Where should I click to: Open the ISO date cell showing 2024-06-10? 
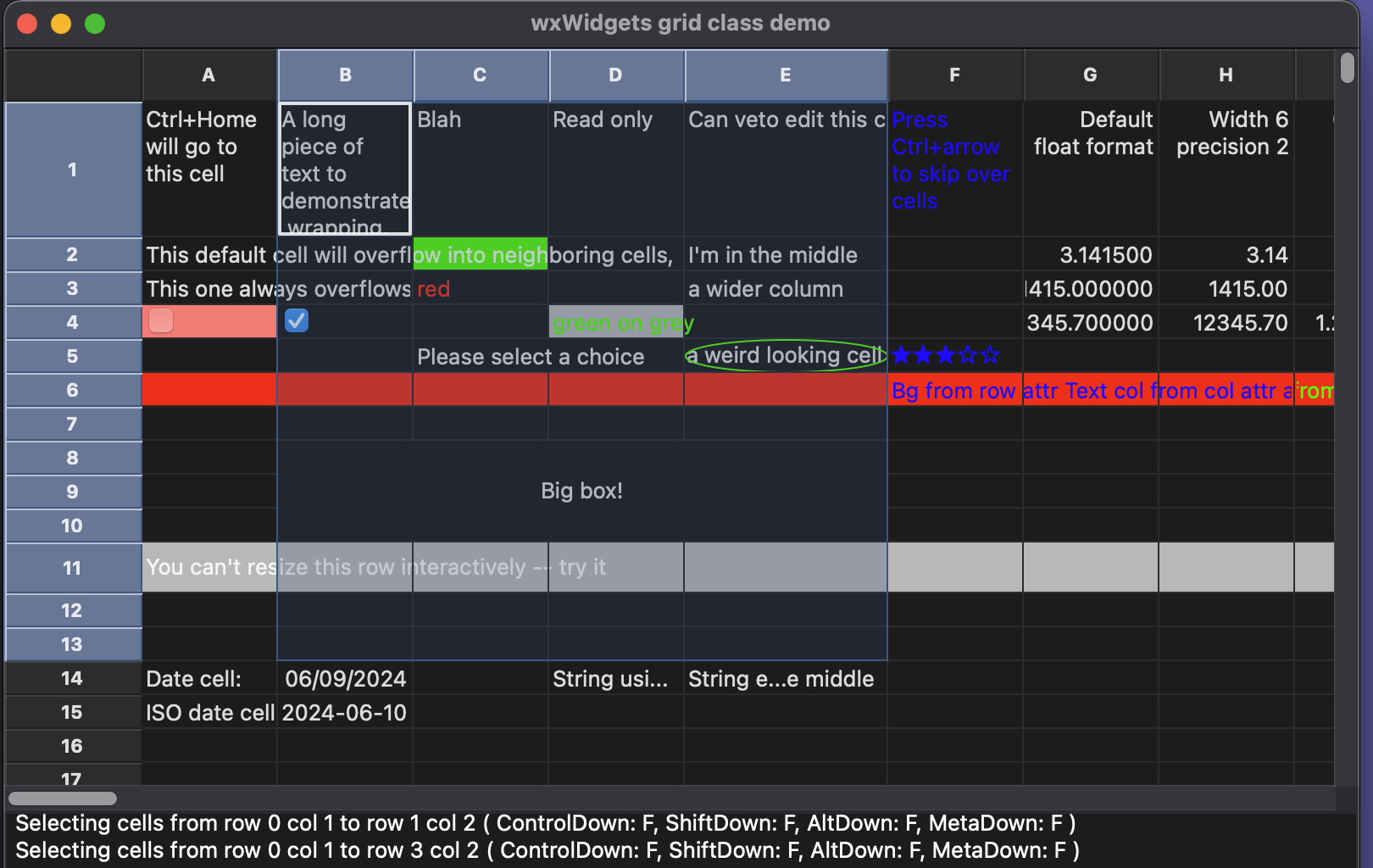(x=343, y=712)
